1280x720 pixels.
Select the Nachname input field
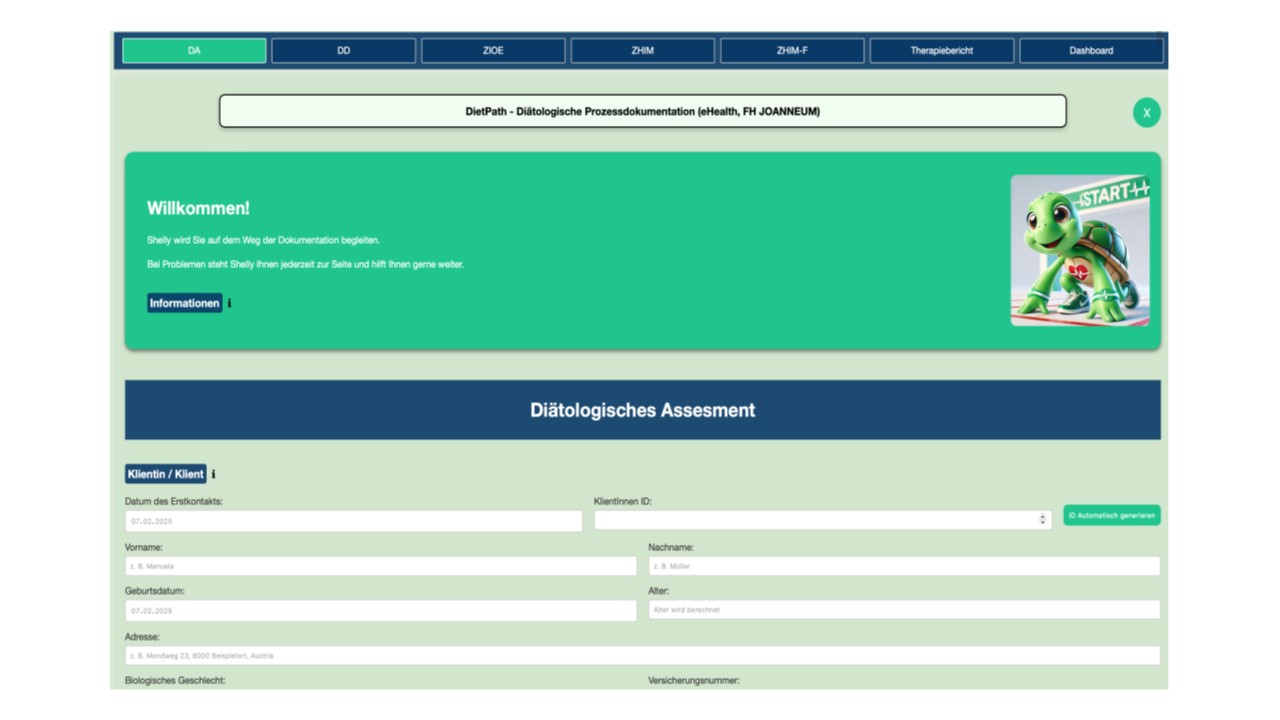tap(903, 566)
